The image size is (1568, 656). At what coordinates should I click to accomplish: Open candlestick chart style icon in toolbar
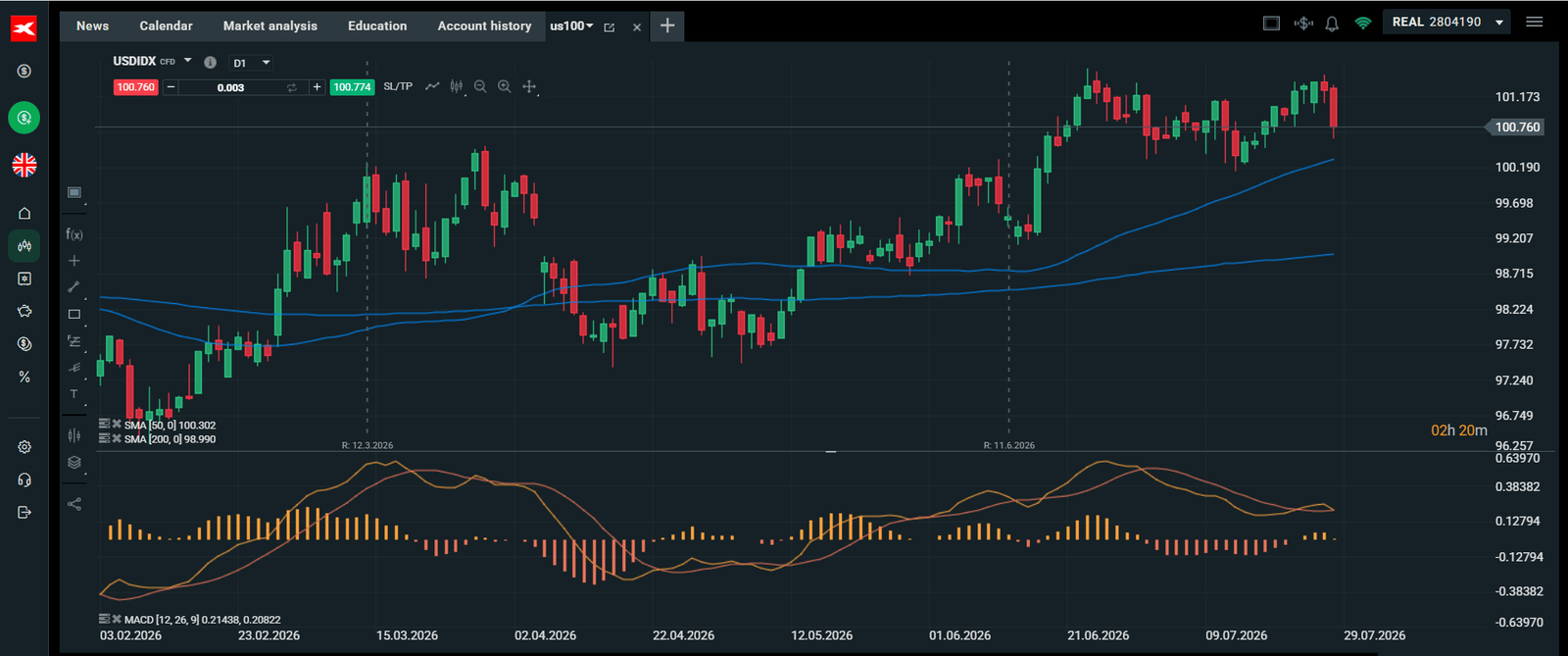pyautogui.click(x=457, y=87)
